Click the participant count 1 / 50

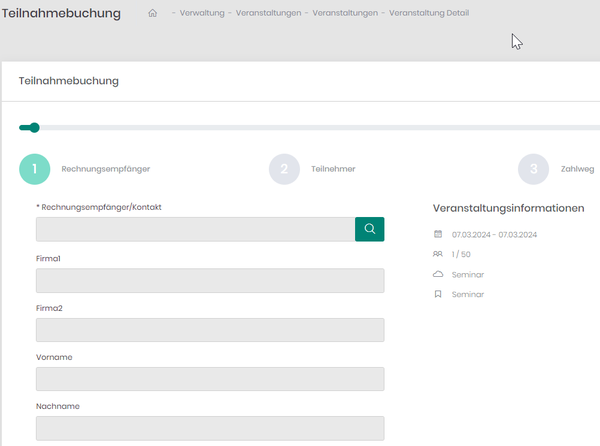[461, 254]
